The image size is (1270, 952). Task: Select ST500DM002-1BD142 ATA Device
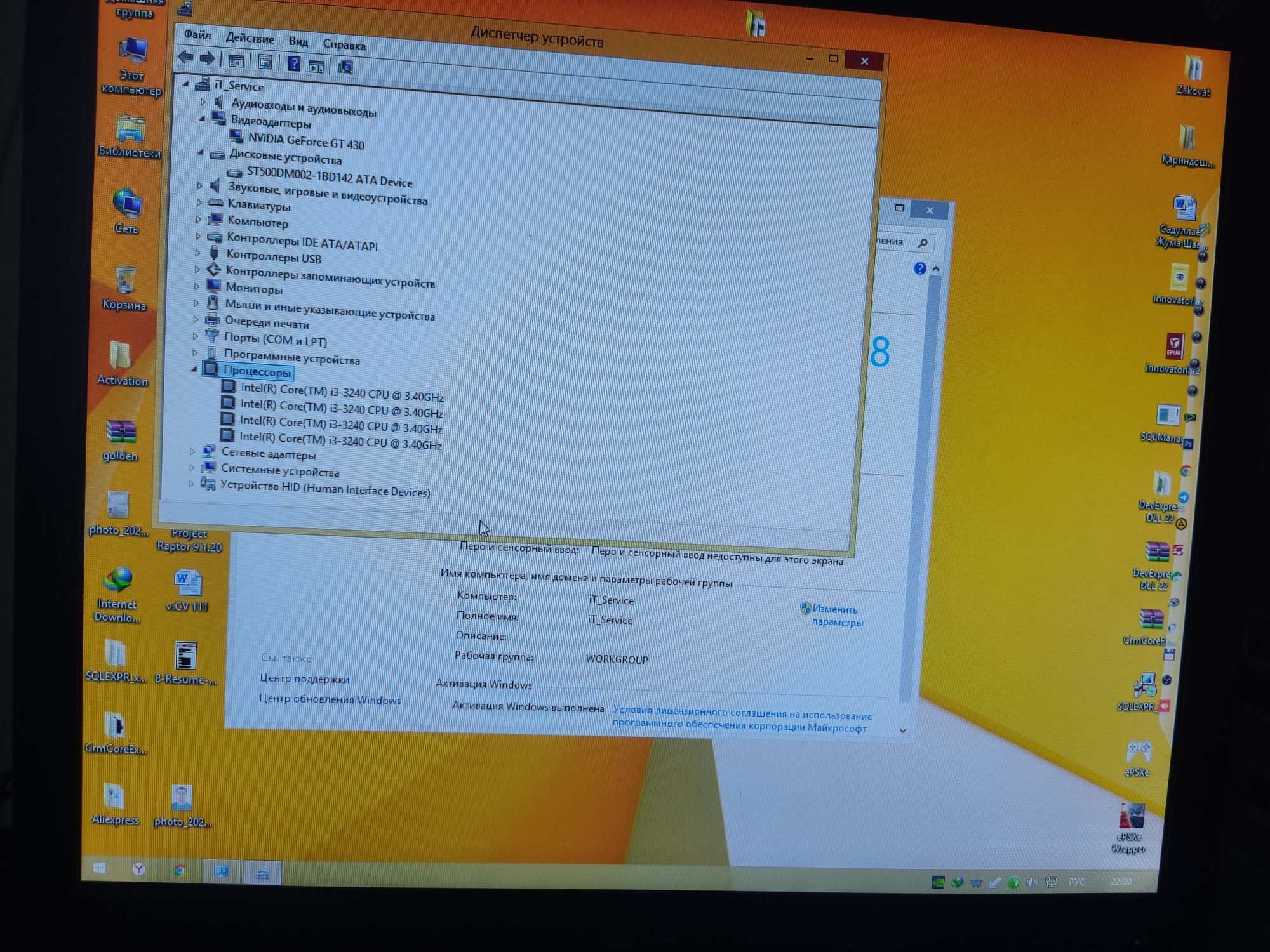click(329, 176)
